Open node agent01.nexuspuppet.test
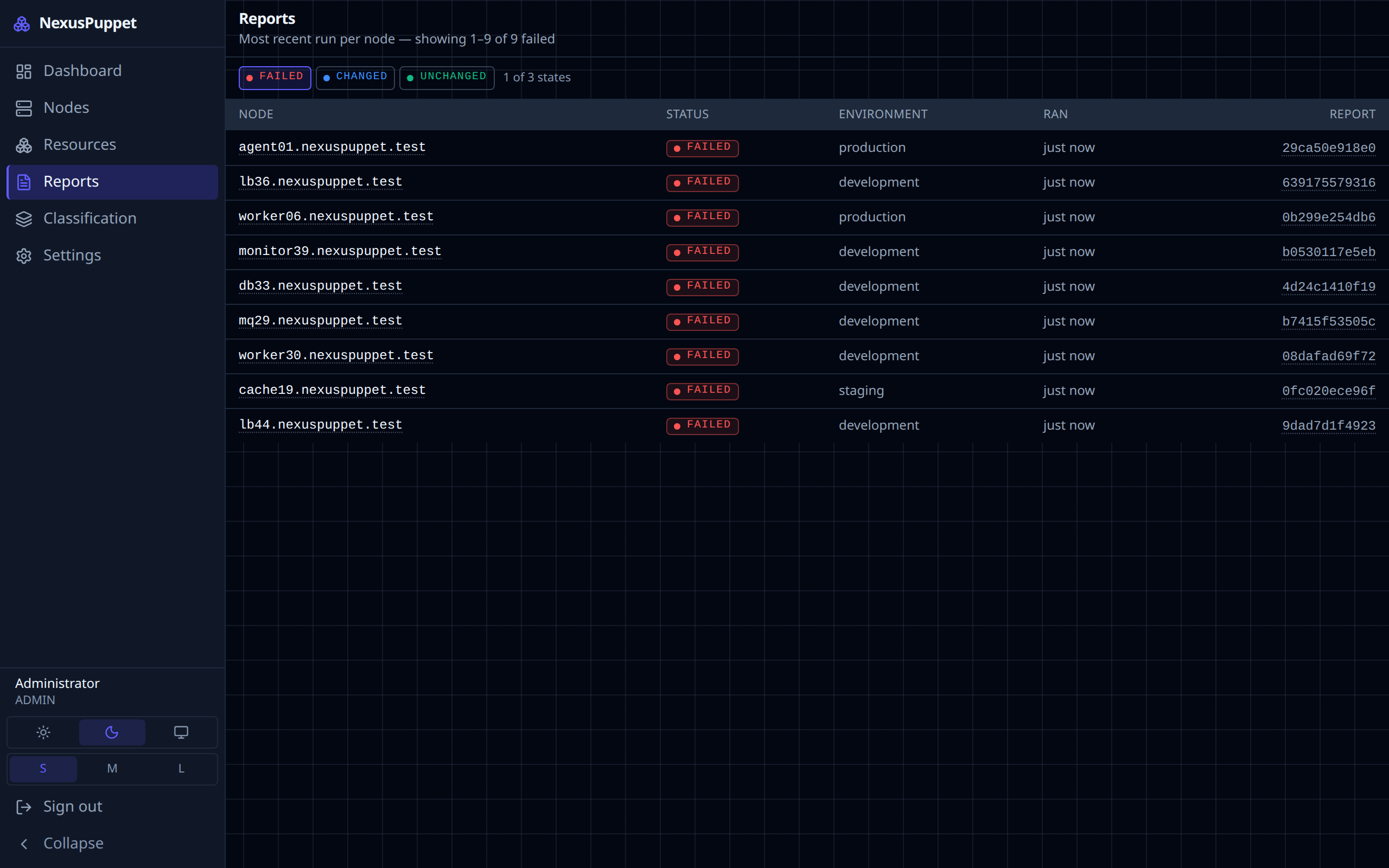Image resolution: width=1389 pixels, height=868 pixels. pyautogui.click(x=332, y=148)
